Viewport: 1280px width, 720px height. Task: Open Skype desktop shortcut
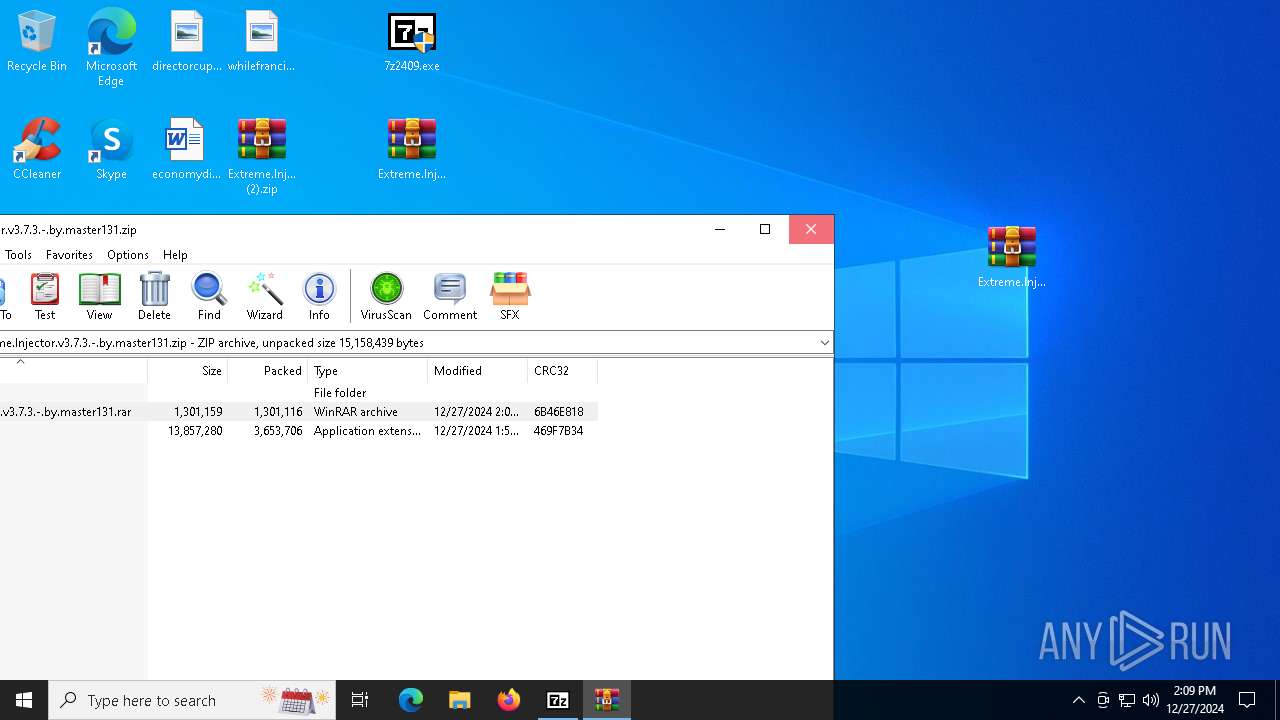111,149
